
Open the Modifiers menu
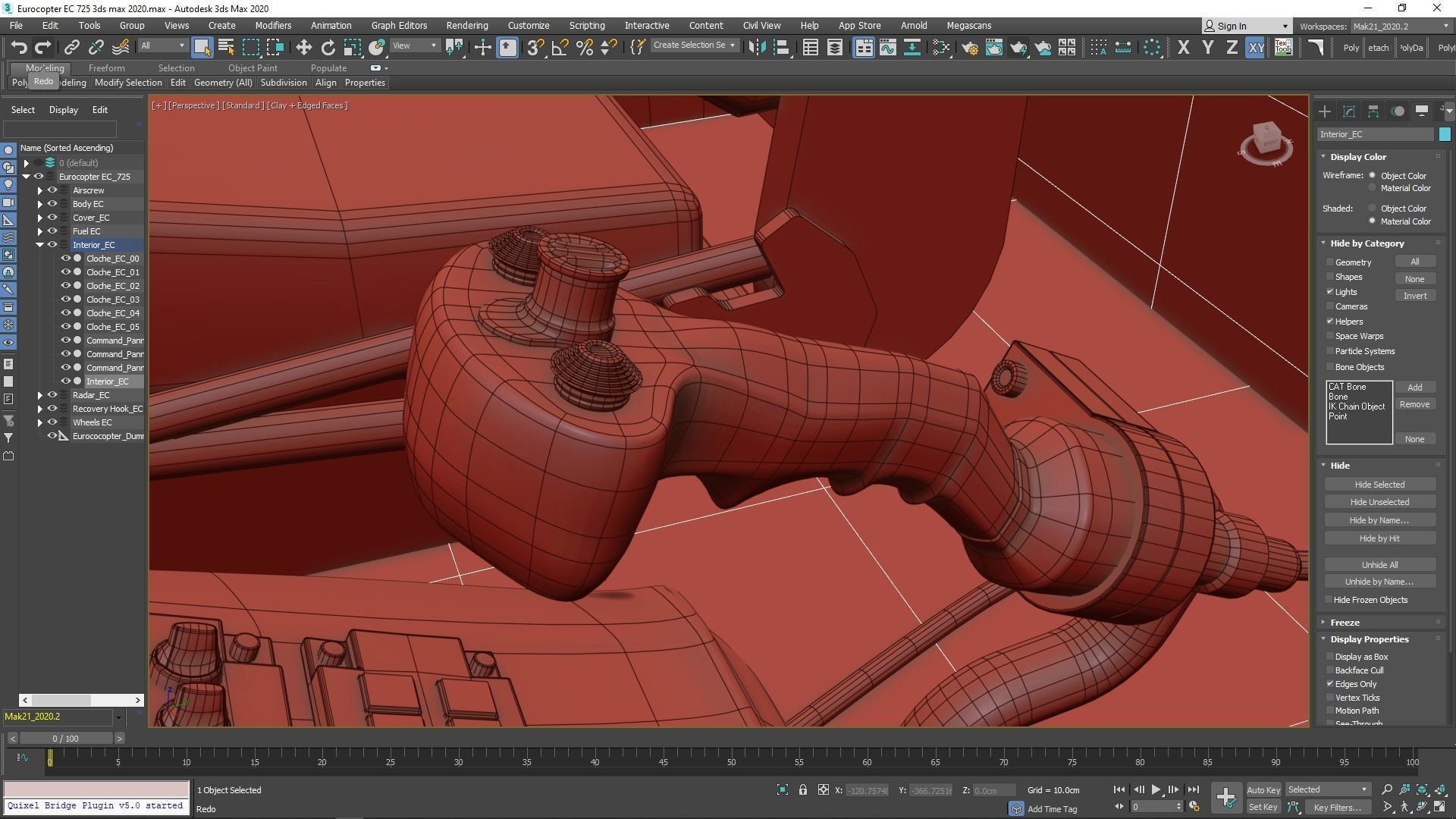coord(273,25)
